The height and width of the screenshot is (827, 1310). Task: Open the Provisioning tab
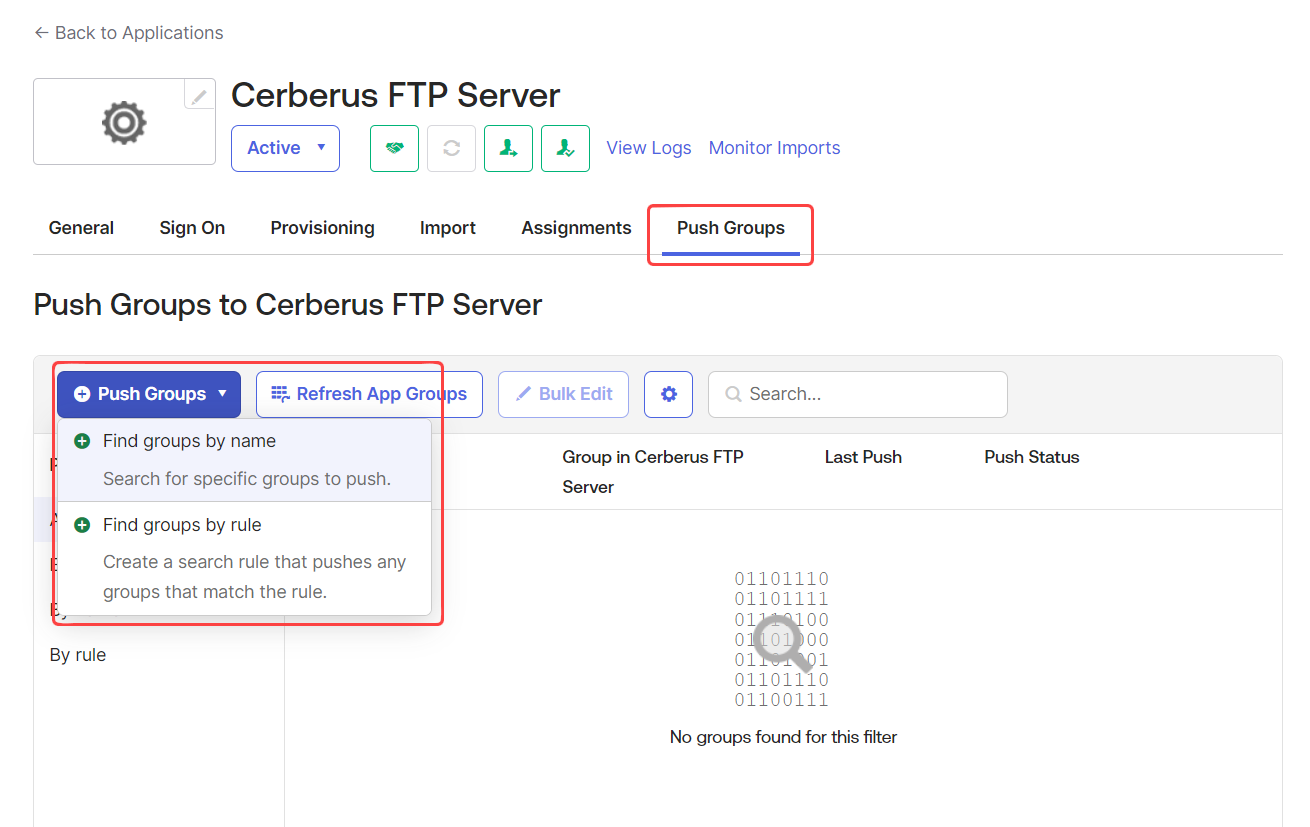[322, 228]
